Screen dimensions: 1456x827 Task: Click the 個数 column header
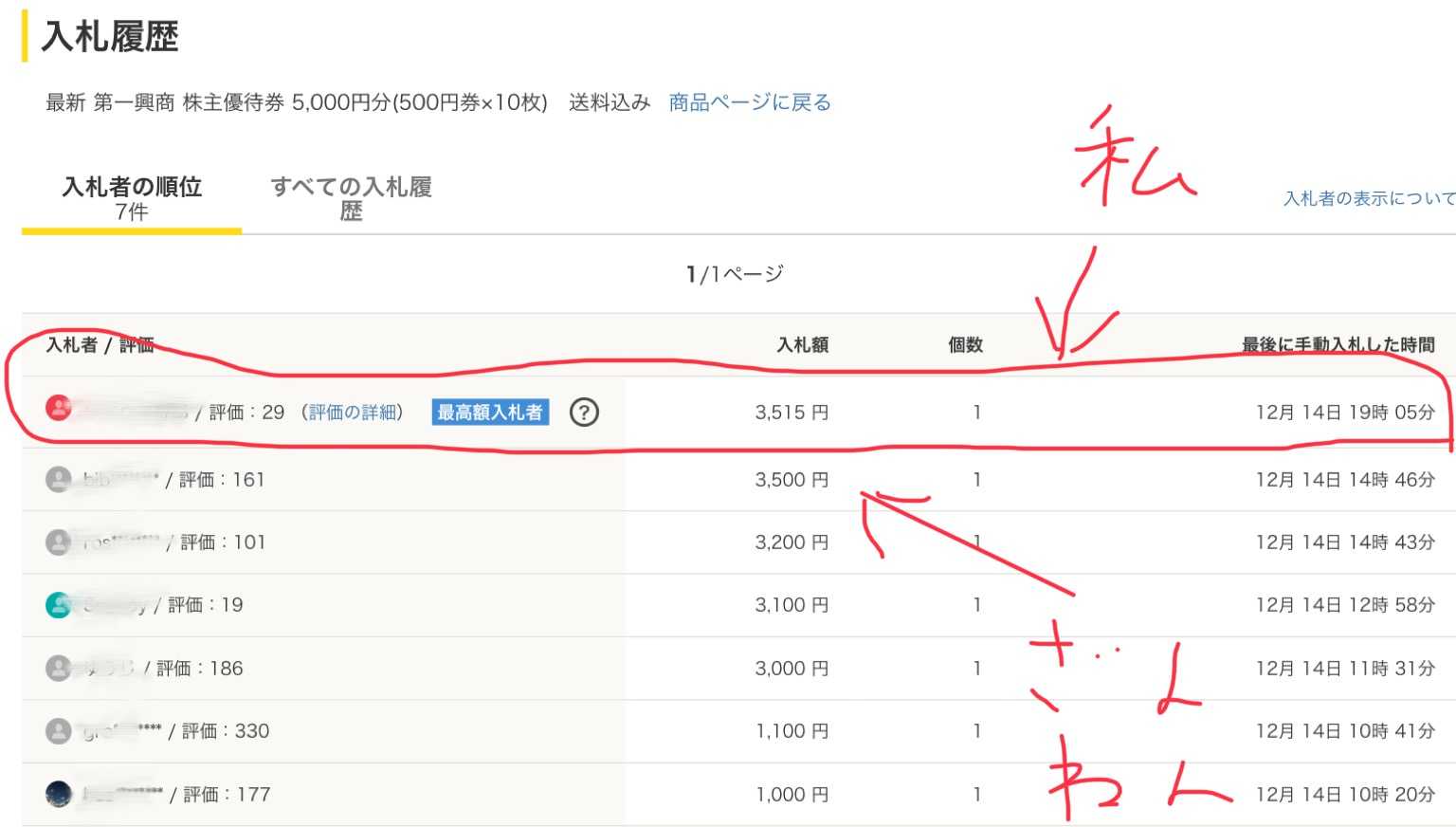coord(965,345)
